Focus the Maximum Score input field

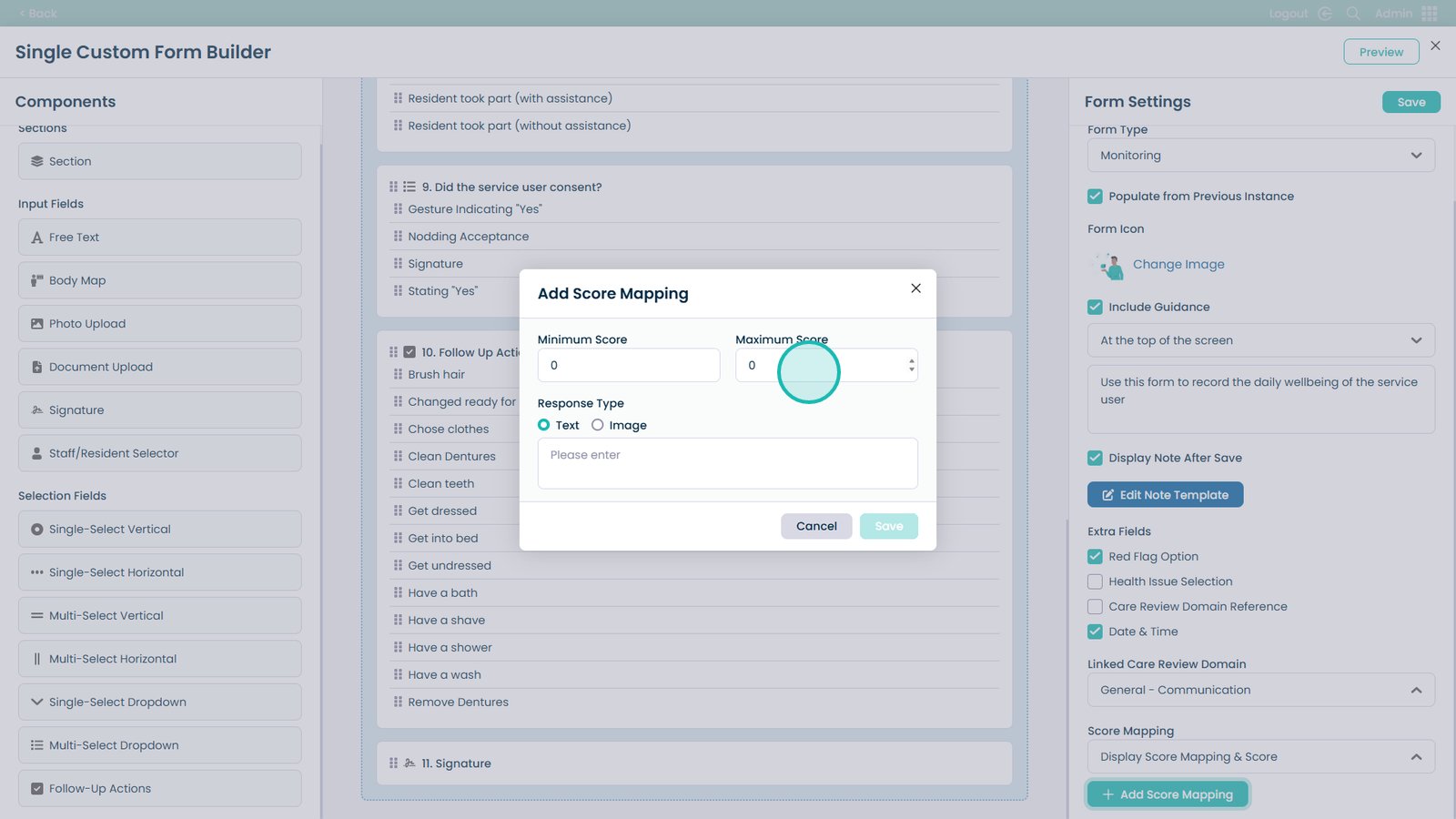(826, 365)
